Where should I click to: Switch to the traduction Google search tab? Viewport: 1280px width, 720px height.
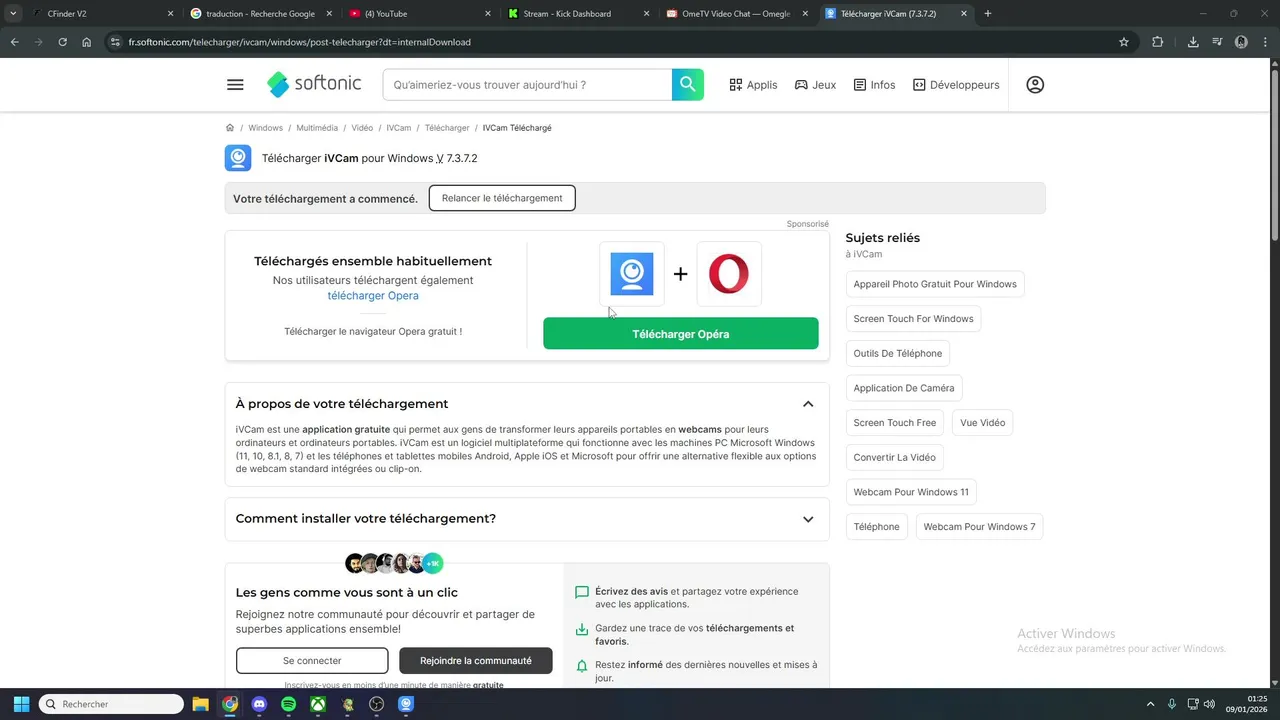(262, 14)
